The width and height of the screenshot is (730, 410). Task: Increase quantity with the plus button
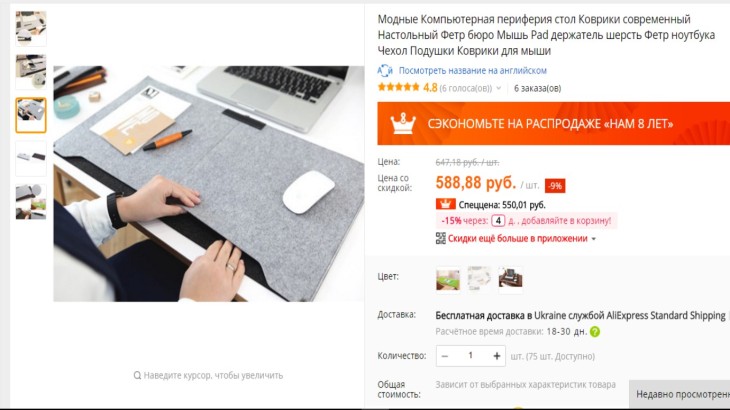tap(497, 356)
